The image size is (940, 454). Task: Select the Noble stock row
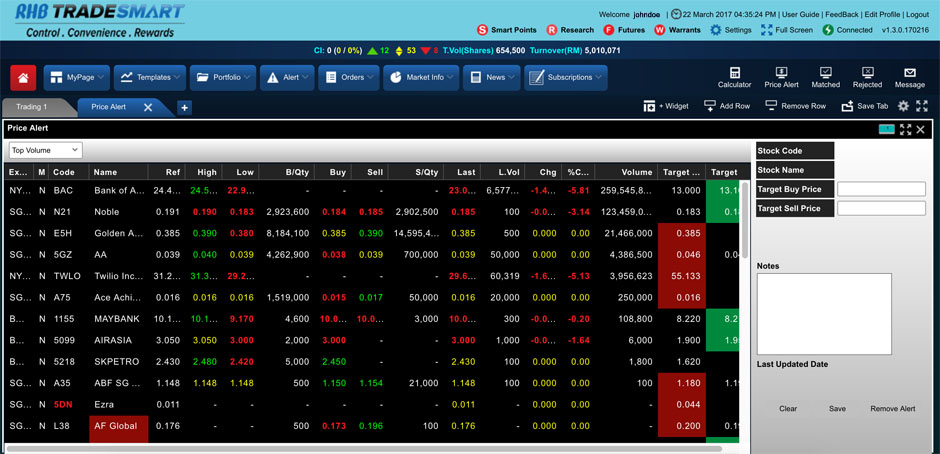(x=372, y=212)
